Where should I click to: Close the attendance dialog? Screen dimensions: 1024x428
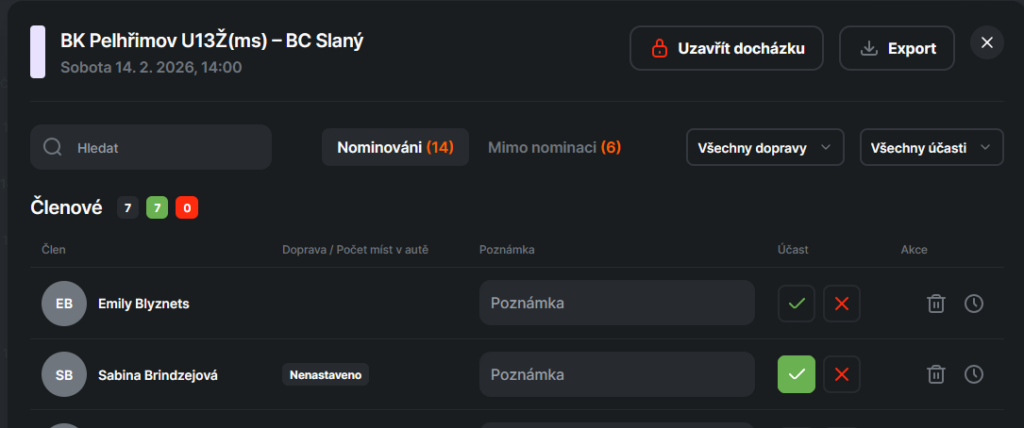987,43
